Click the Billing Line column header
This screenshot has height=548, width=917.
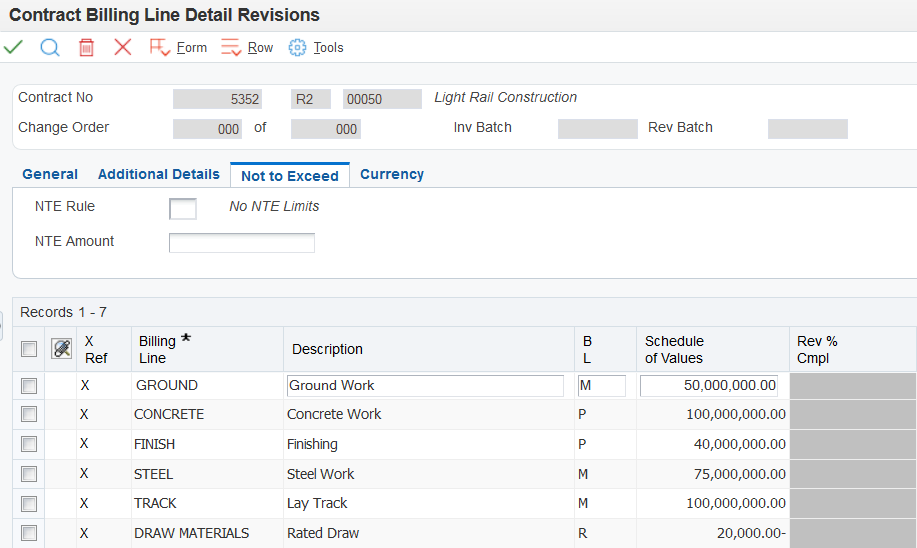click(207, 349)
